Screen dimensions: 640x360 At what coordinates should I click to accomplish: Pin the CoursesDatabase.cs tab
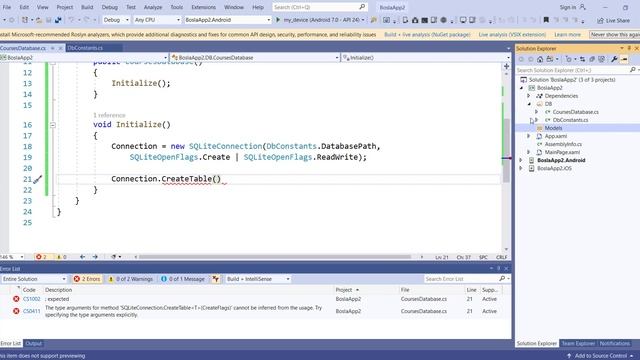tap(53, 48)
